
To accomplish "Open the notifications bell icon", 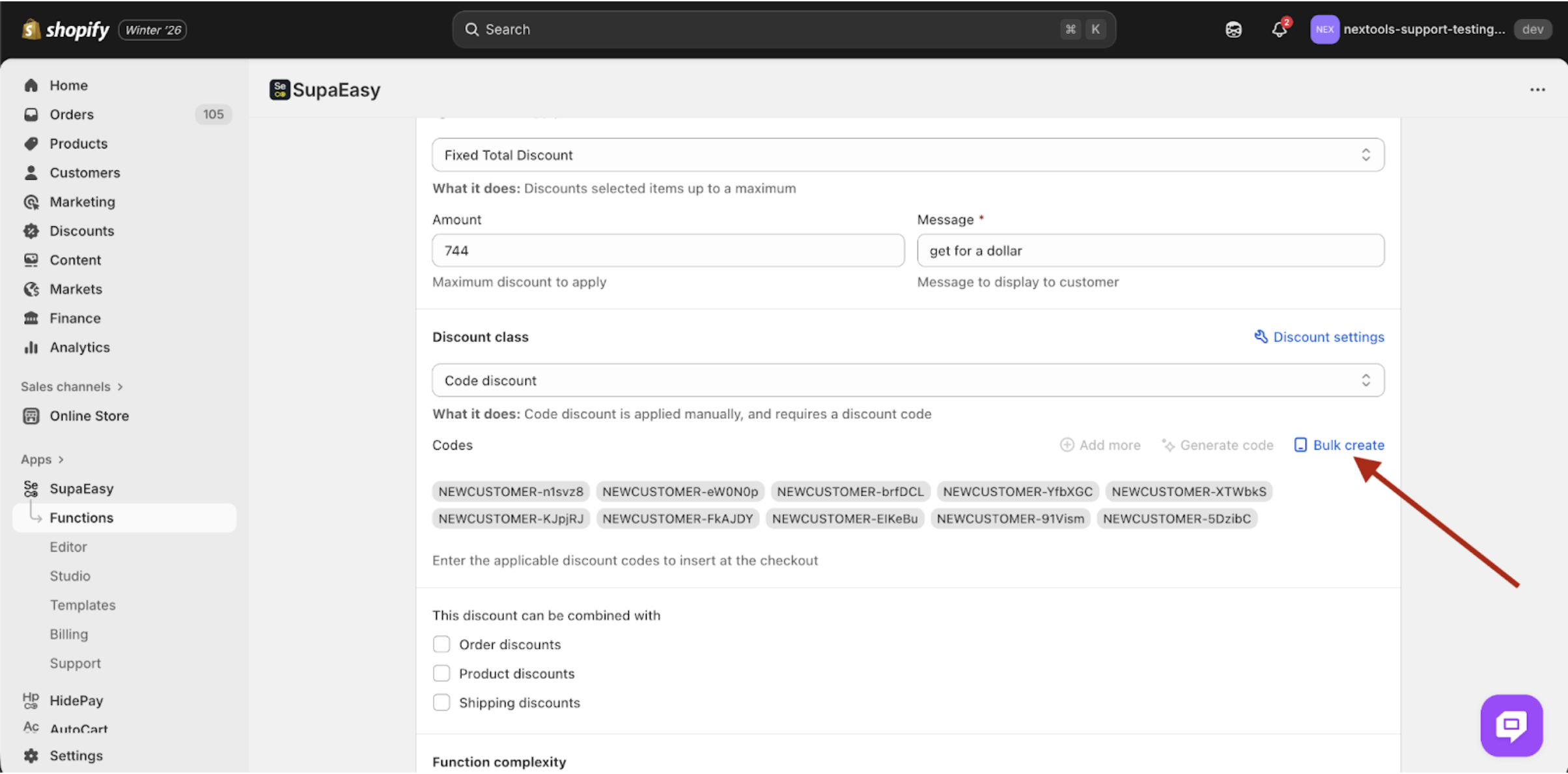I will click(1279, 29).
